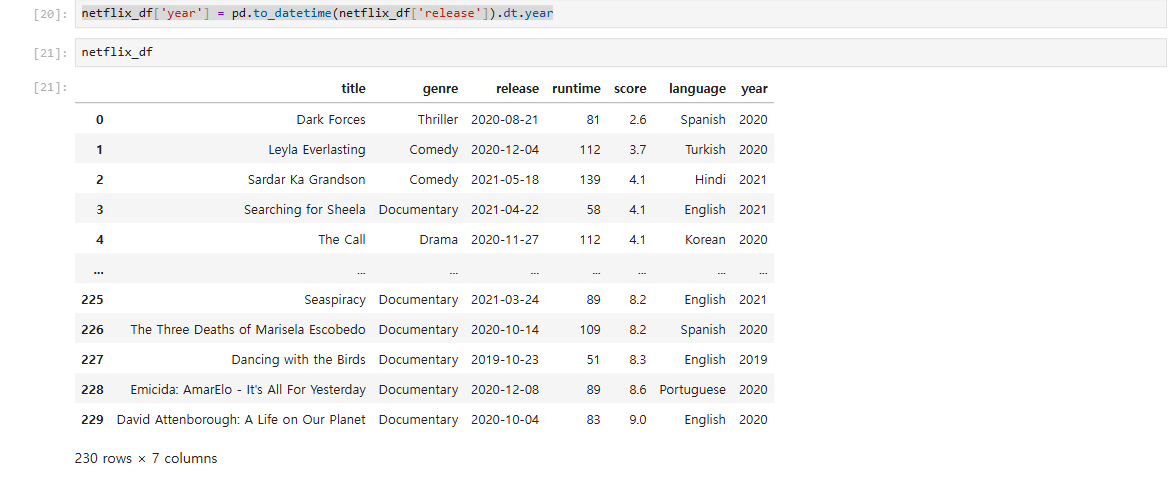Image resolution: width=1168 pixels, height=484 pixels.
Task: Select 'The Call' title cell
Action: tap(342, 240)
